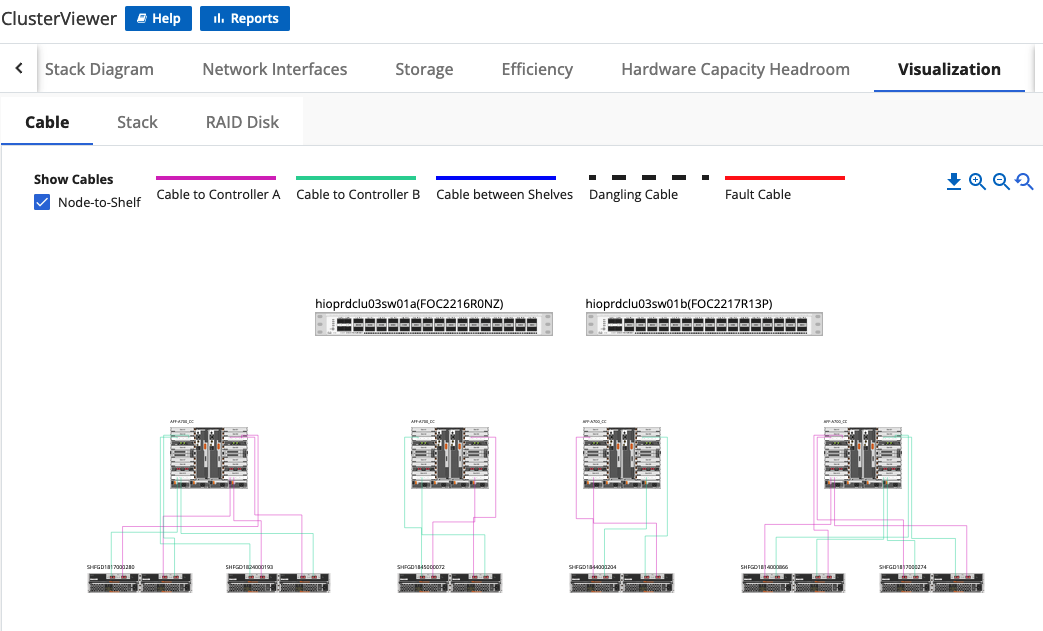
Task: Select switch hioprdclu03sw01b in the diagram
Action: point(704,324)
